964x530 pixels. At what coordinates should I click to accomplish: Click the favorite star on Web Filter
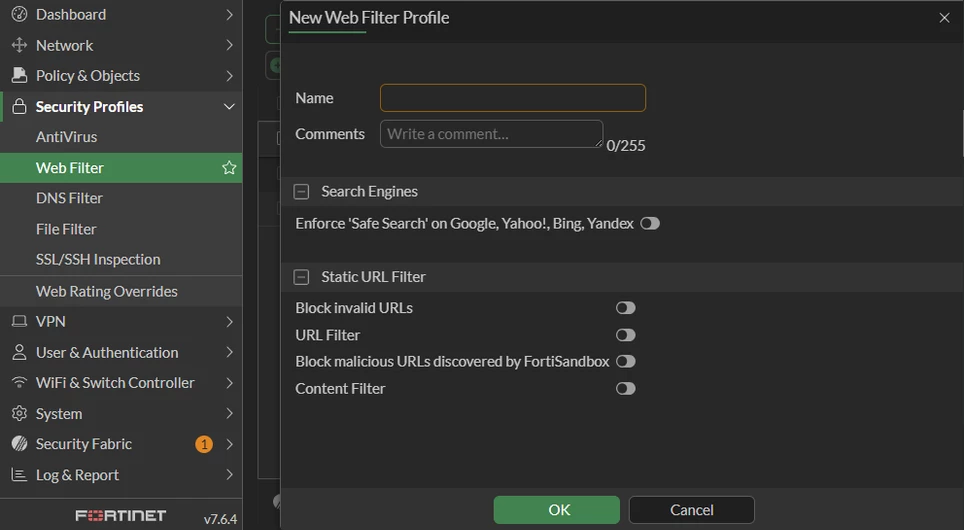(x=229, y=167)
